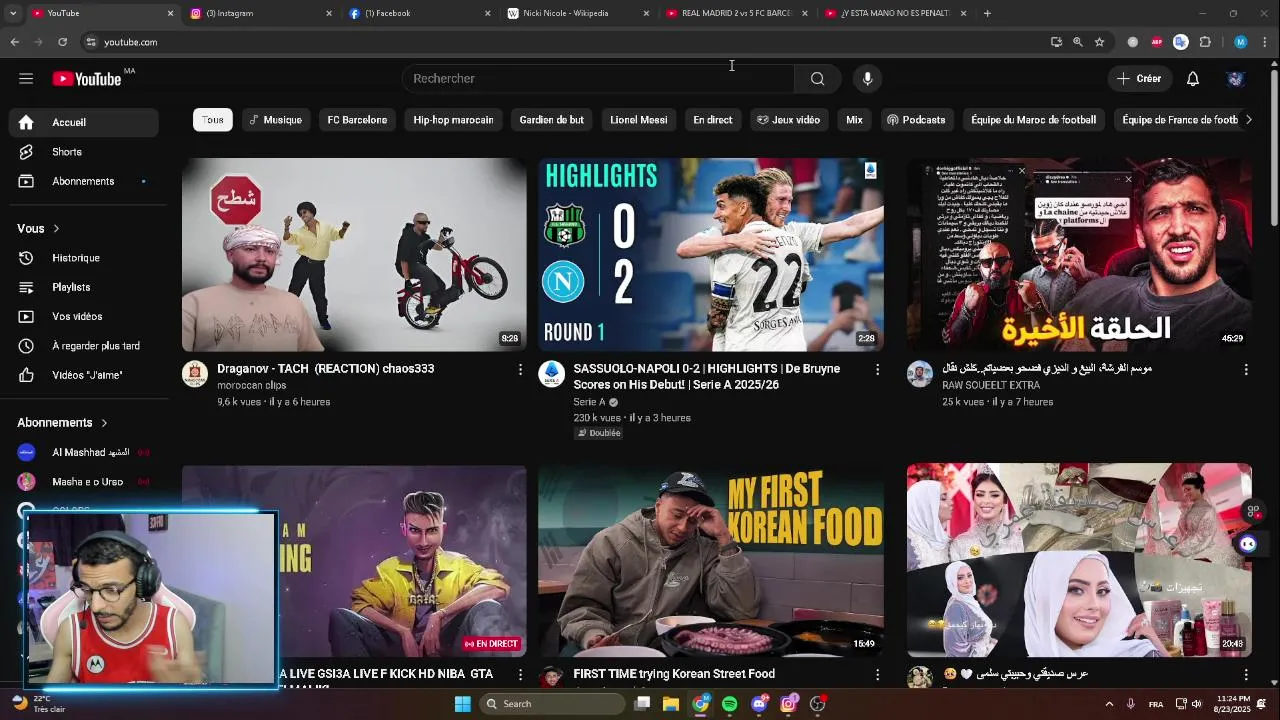Select the En direct chip
Screen dimensions: 1280x720
point(713,120)
